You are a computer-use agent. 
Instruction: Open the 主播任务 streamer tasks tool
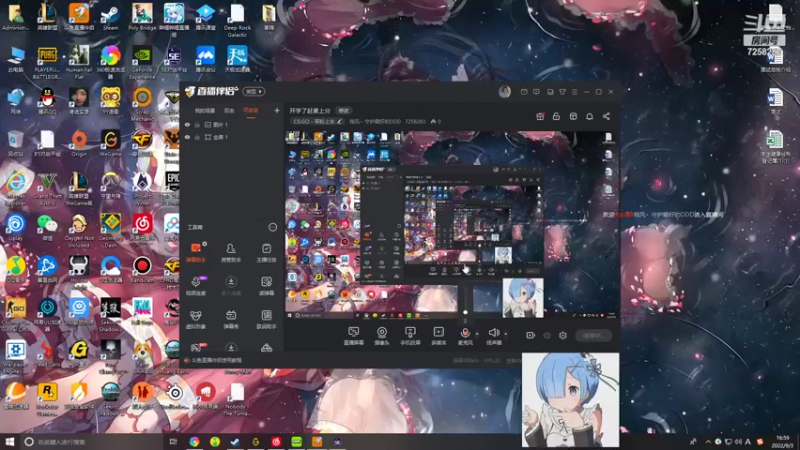[266, 253]
